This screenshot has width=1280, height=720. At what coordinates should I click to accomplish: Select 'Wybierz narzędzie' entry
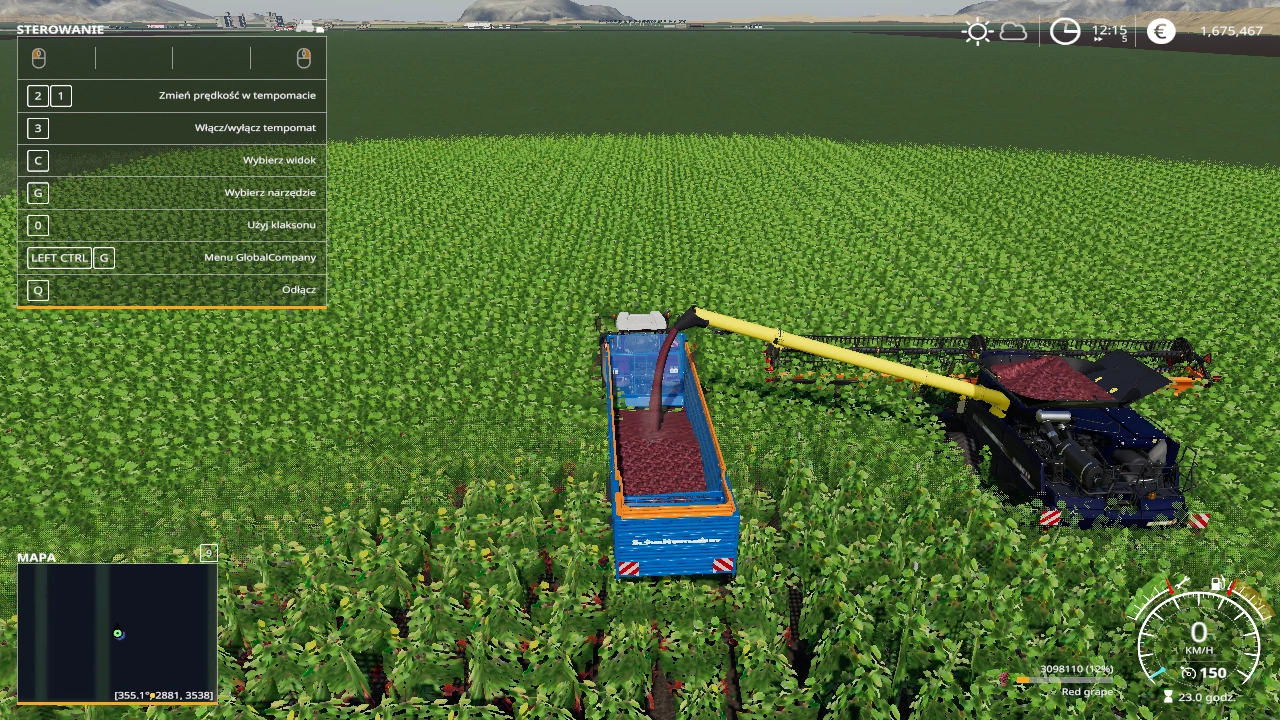(x=172, y=193)
